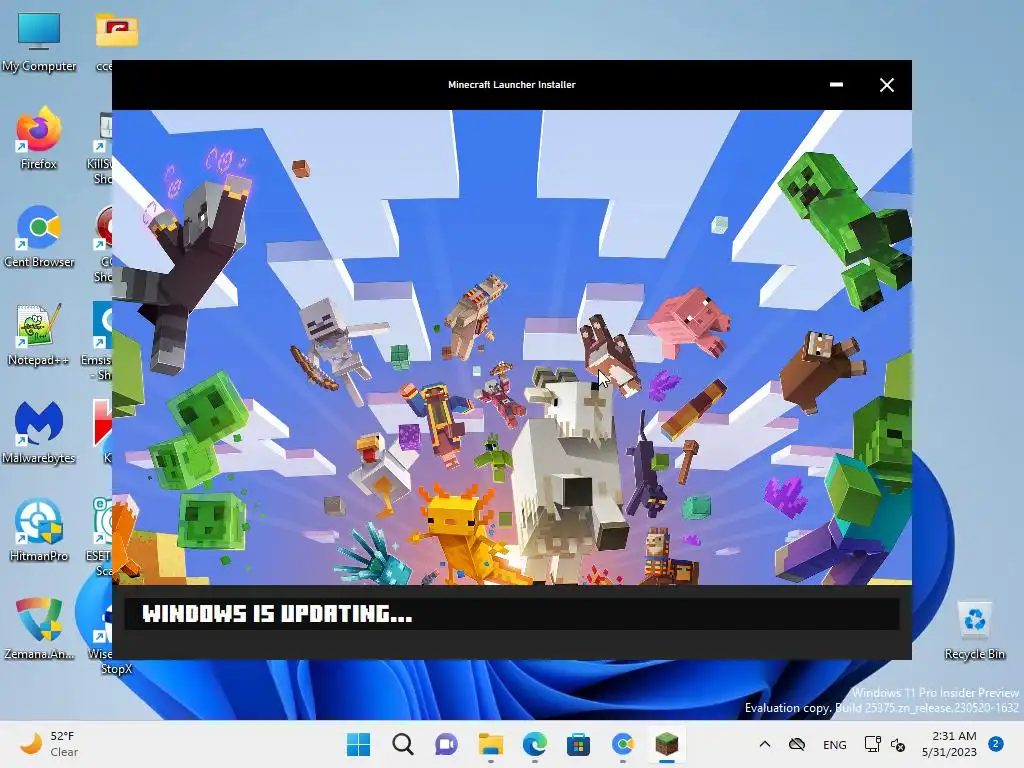The height and width of the screenshot is (768, 1024).
Task: Launch Microsoft Edge from taskbar
Action: pos(535,744)
